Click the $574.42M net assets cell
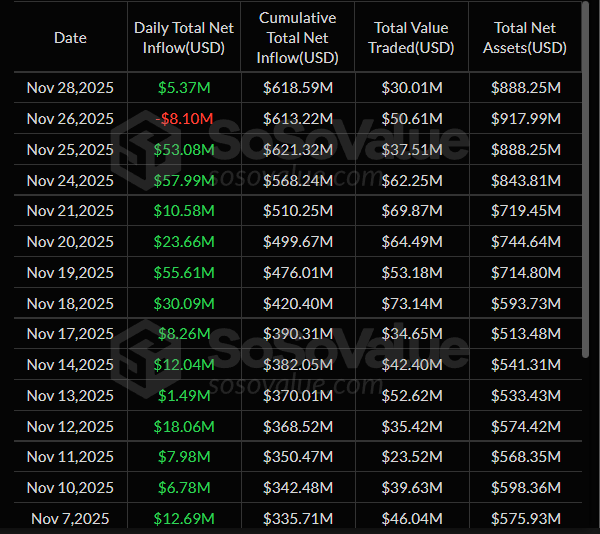Viewport: 600px width, 534px height. click(526, 427)
